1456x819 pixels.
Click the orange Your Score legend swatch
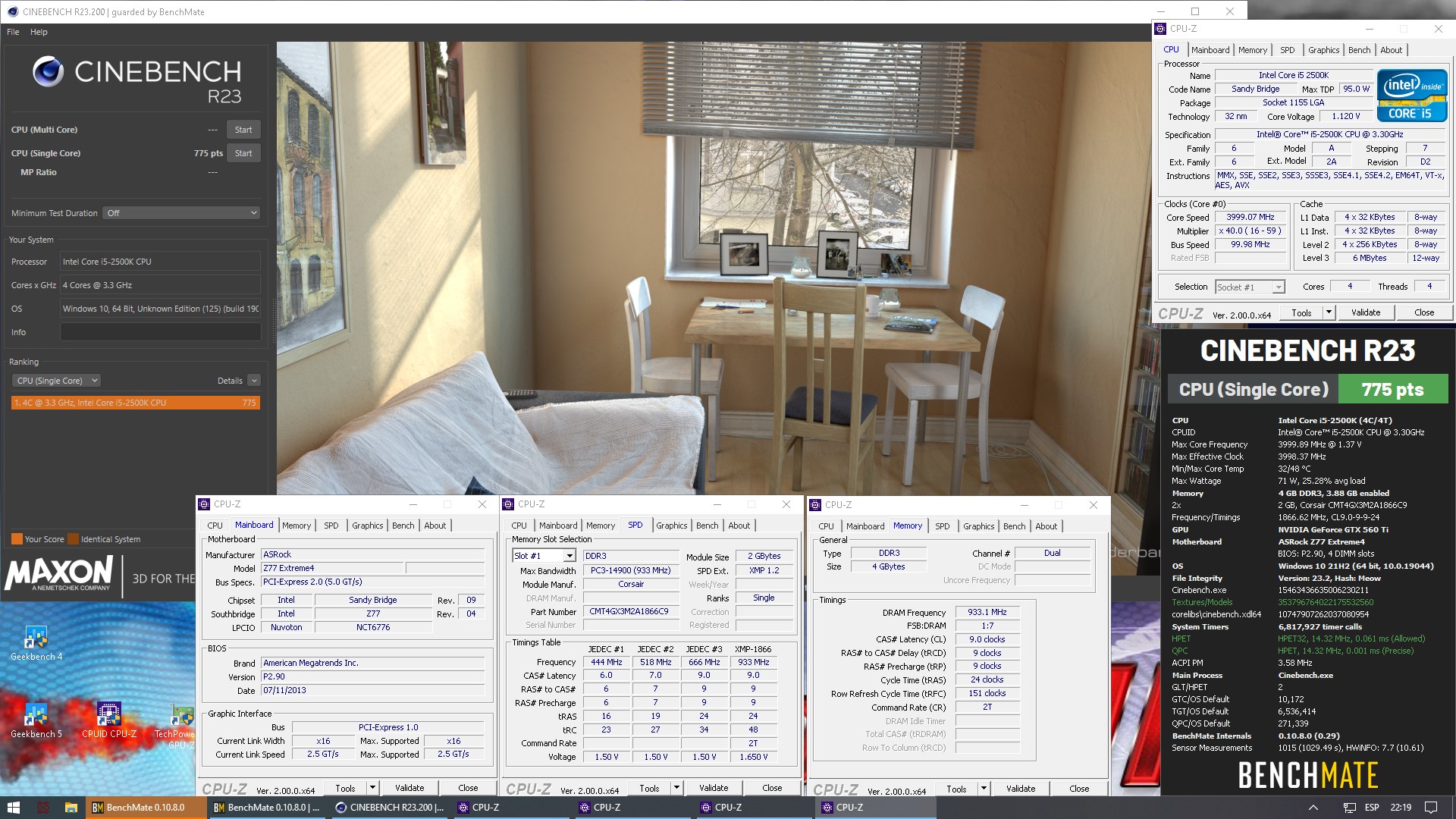[17, 539]
